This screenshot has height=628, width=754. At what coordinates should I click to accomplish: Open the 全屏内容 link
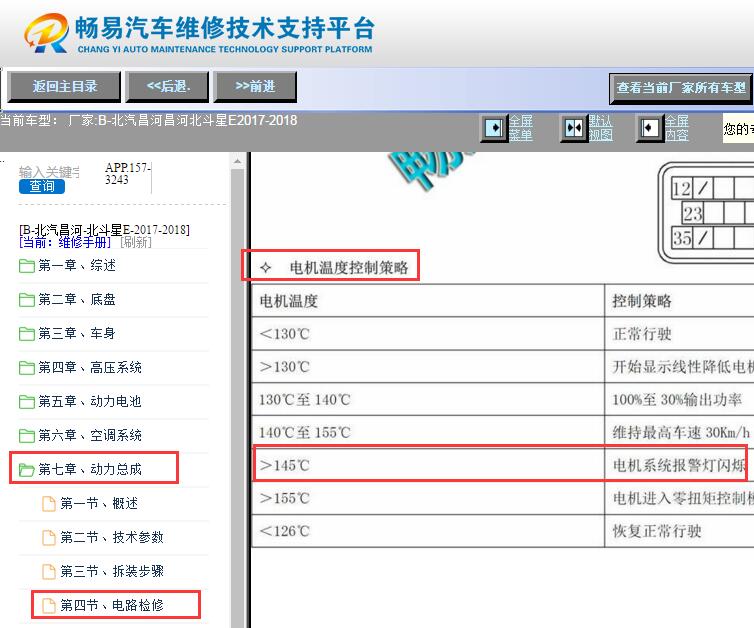point(677,128)
